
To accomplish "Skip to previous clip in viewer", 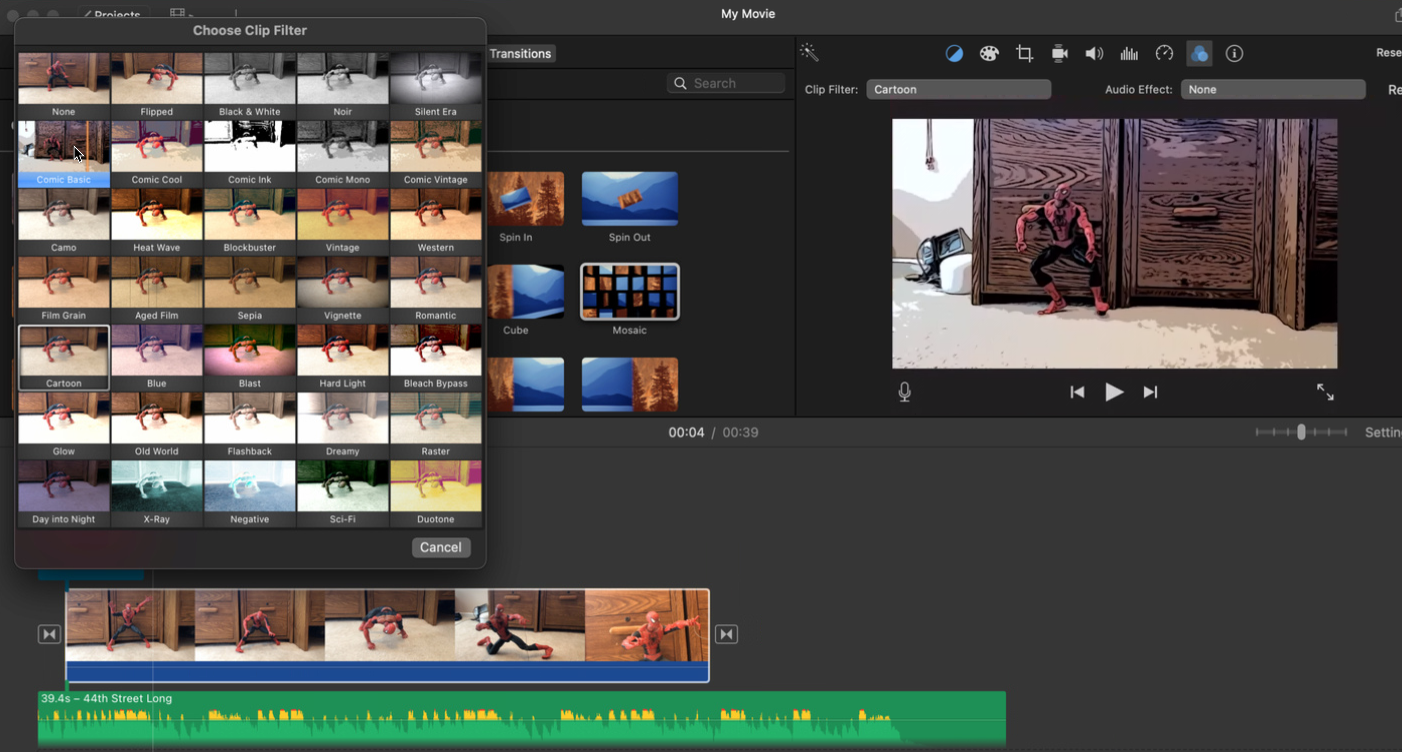I will pyautogui.click(x=1077, y=392).
